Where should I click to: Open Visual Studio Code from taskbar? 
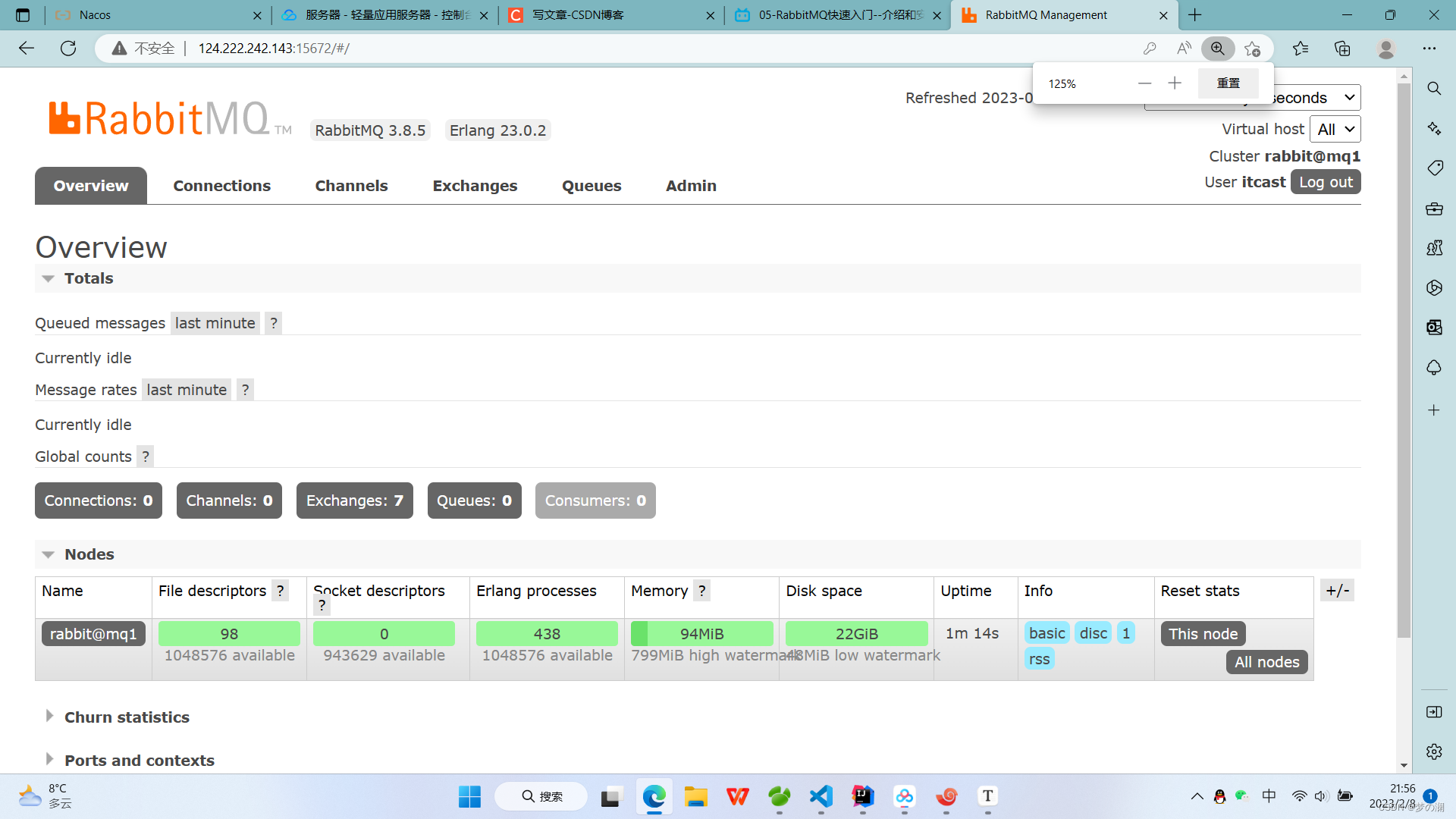pos(821,796)
